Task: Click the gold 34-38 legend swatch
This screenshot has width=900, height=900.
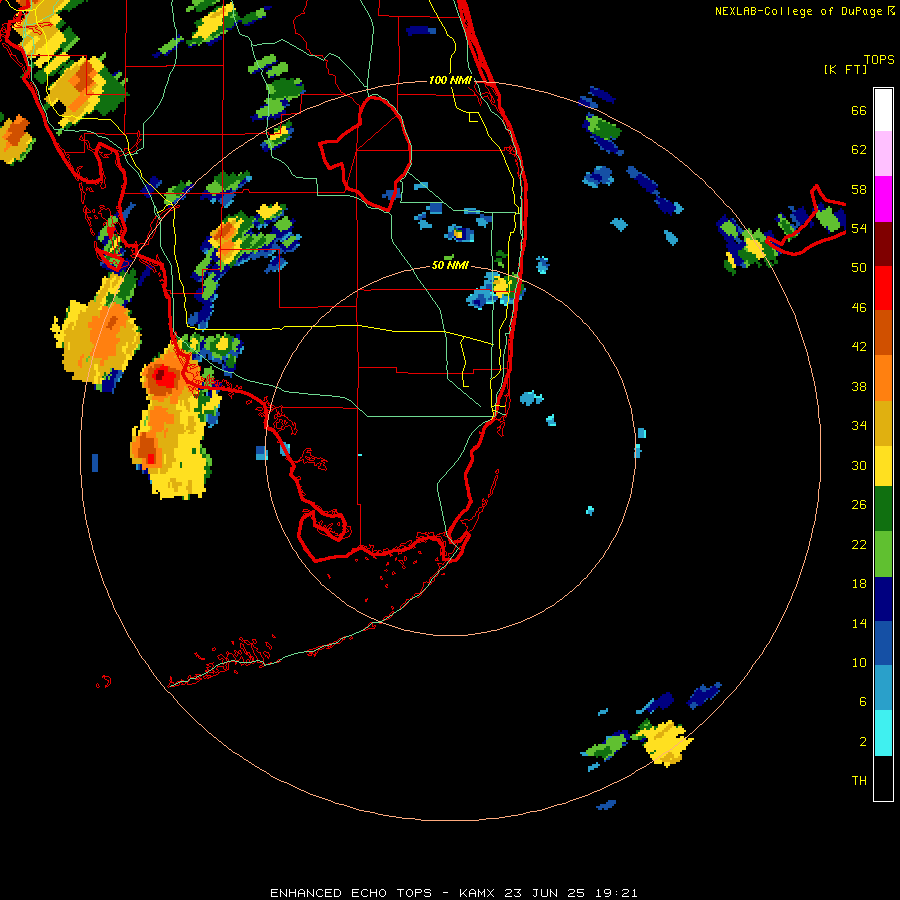Action: [883, 423]
